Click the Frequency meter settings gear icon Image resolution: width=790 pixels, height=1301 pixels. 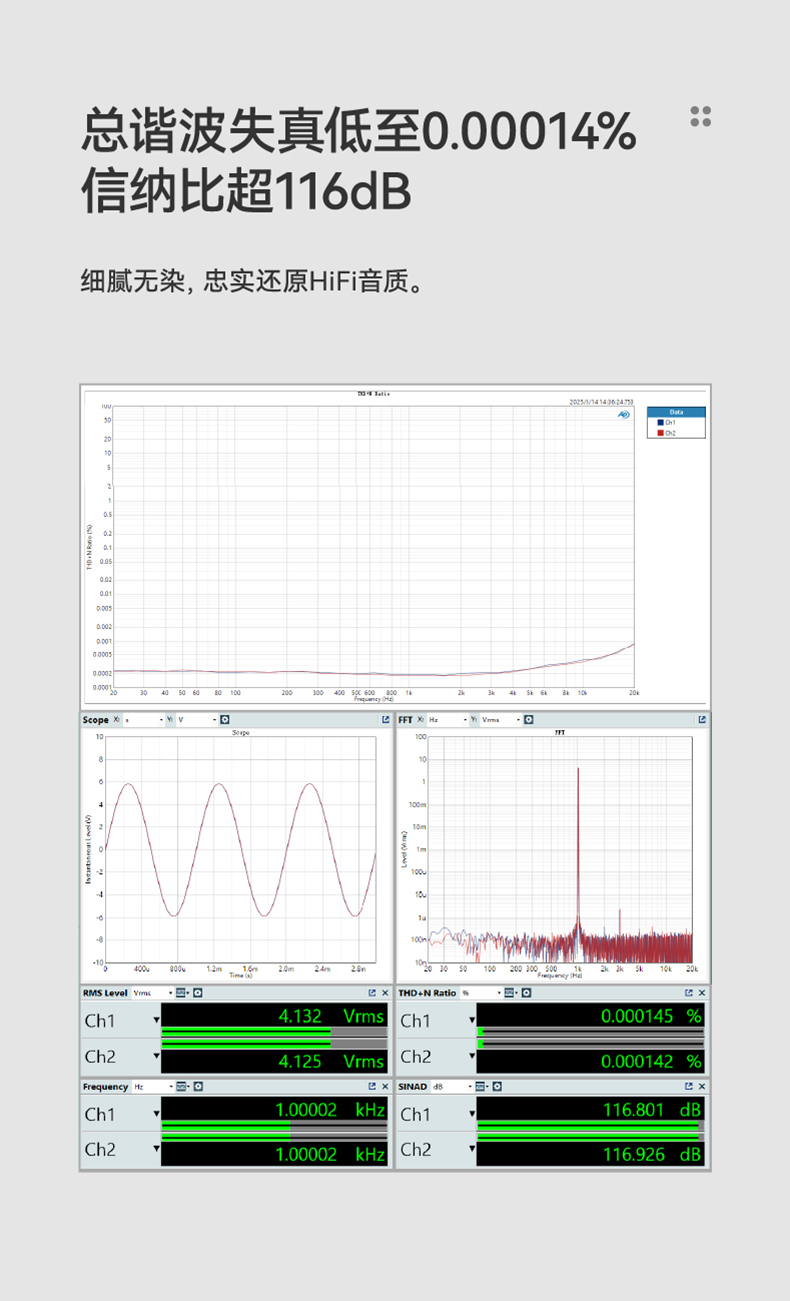pyautogui.click(x=198, y=1086)
